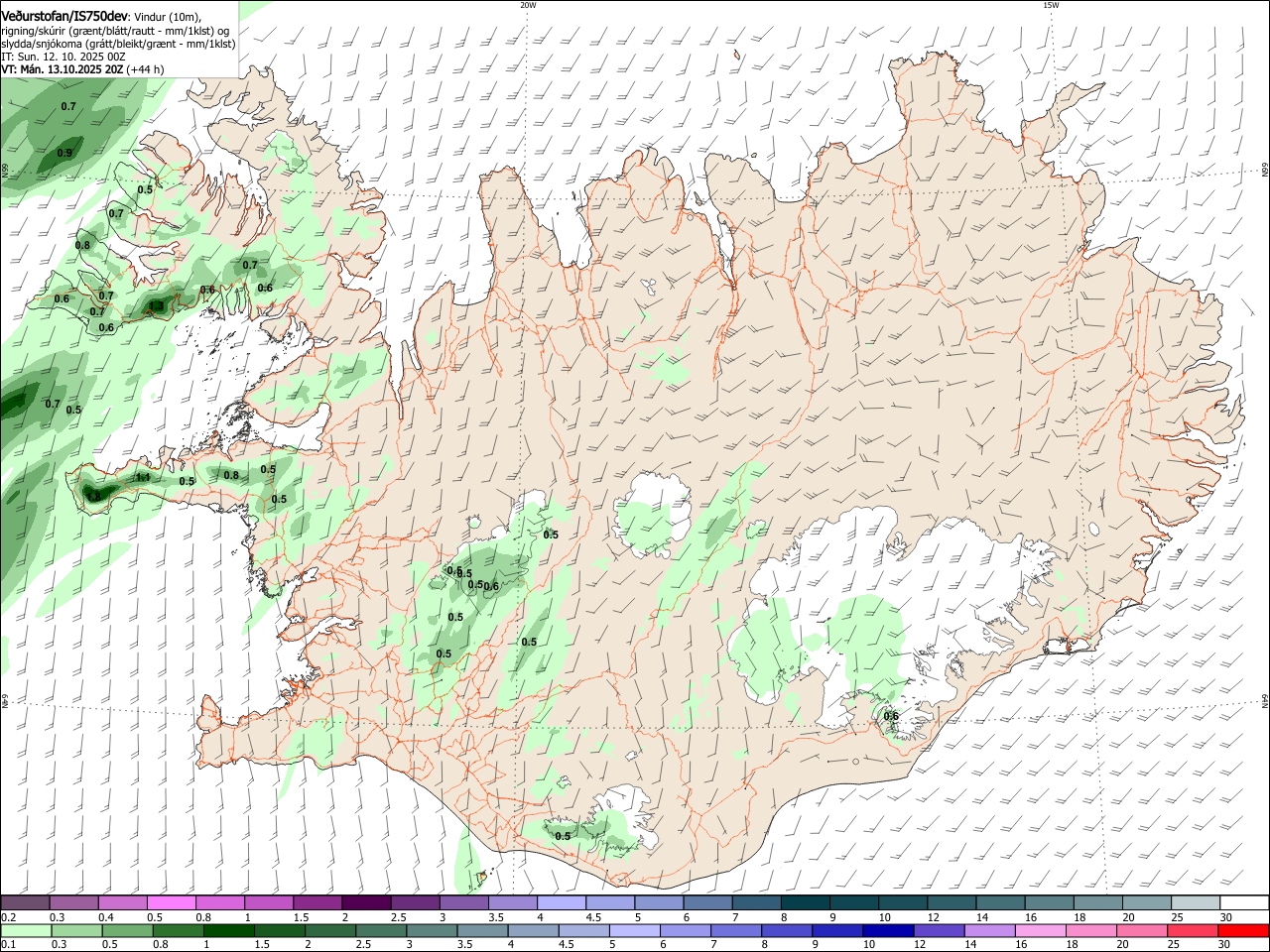Click the 1.8 precipitation value on map
Image resolution: width=1270 pixels, height=952 pixels.
[93, 496]
